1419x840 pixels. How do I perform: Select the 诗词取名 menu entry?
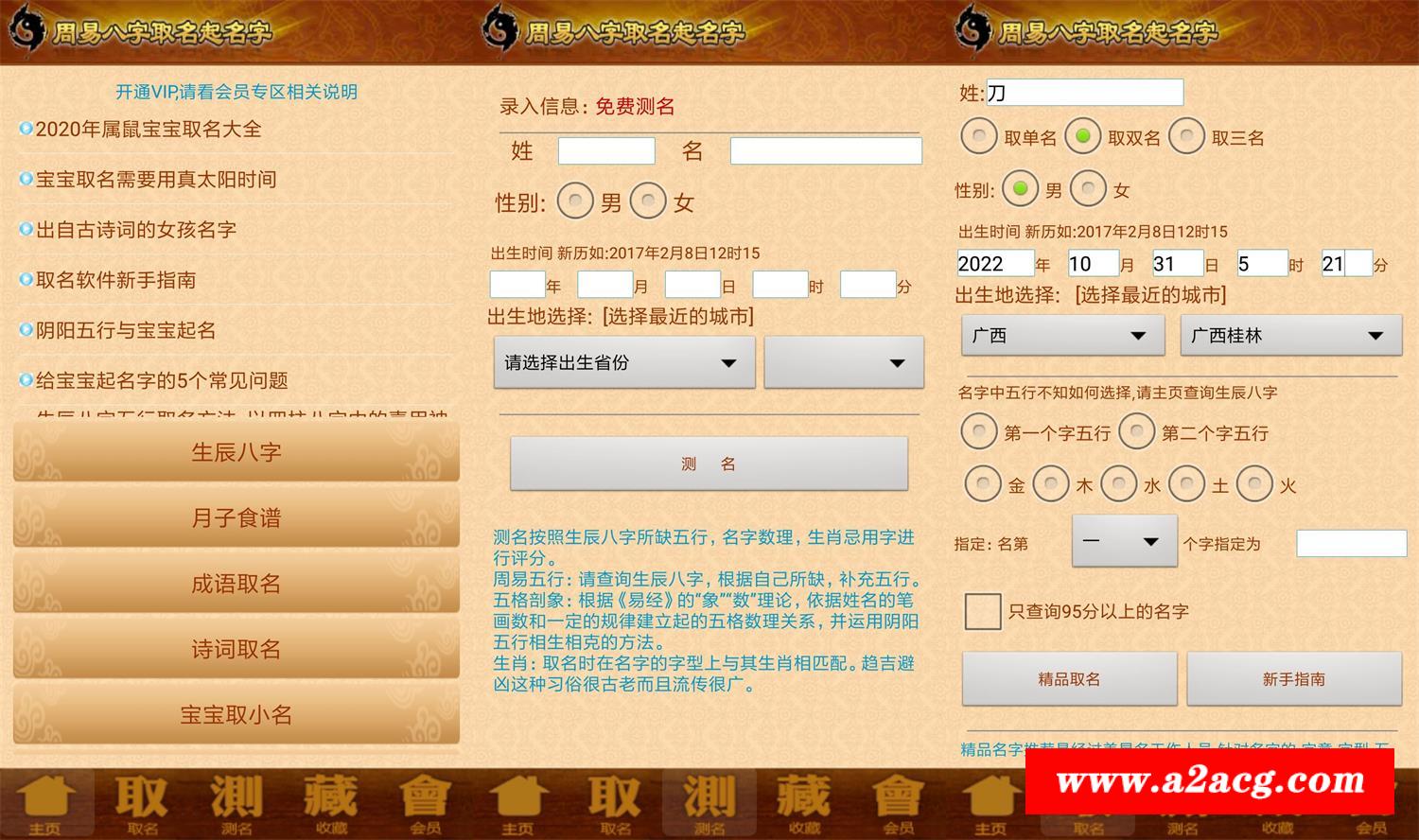(x=236, y=649)
